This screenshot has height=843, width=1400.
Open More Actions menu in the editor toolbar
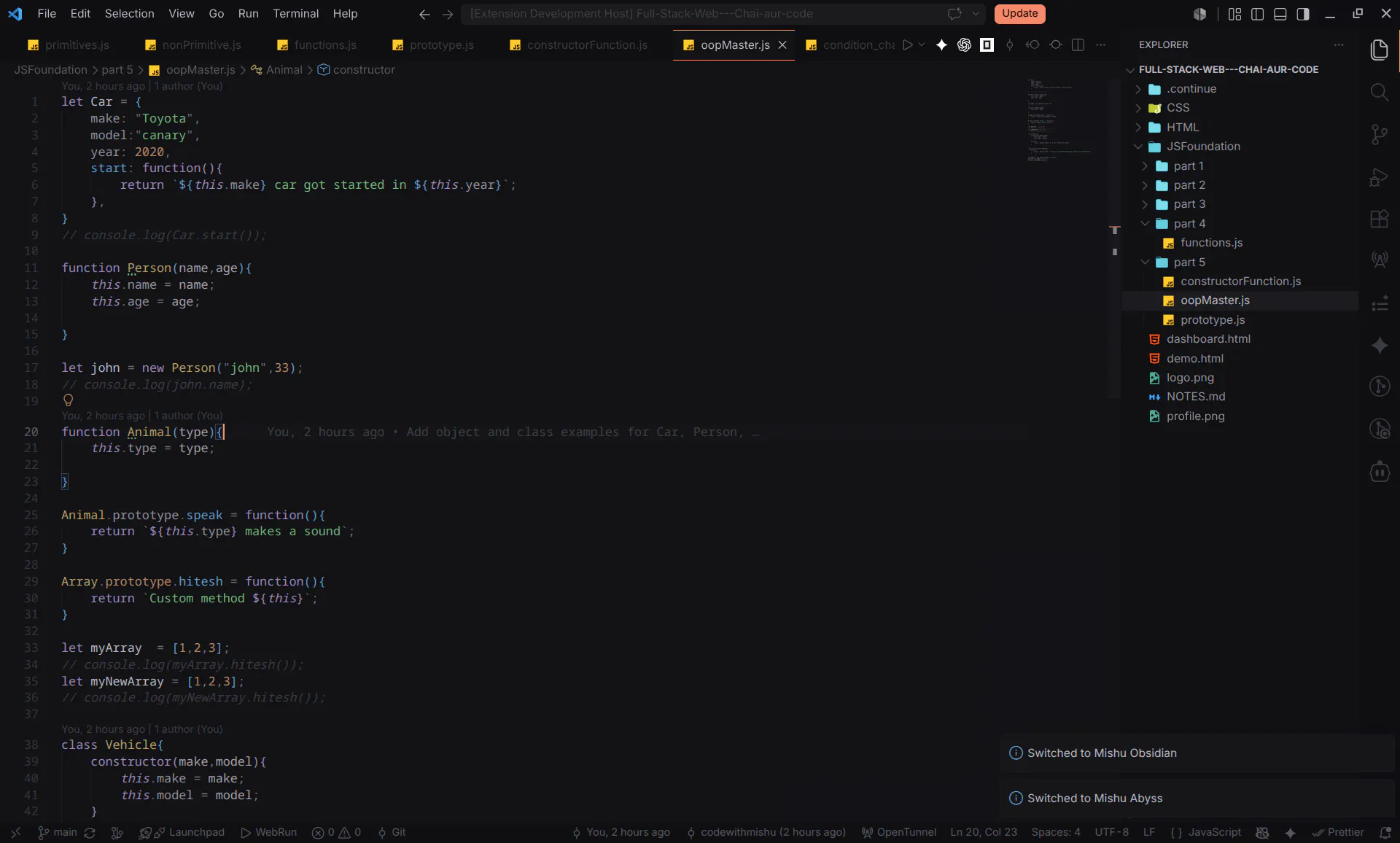tap(1100, 45)
